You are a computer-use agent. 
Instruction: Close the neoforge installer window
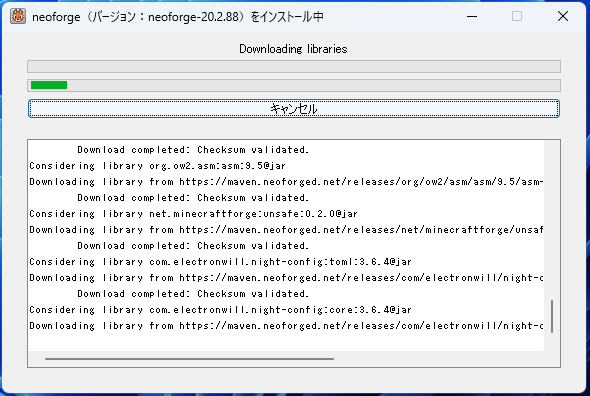coord(563,16)
